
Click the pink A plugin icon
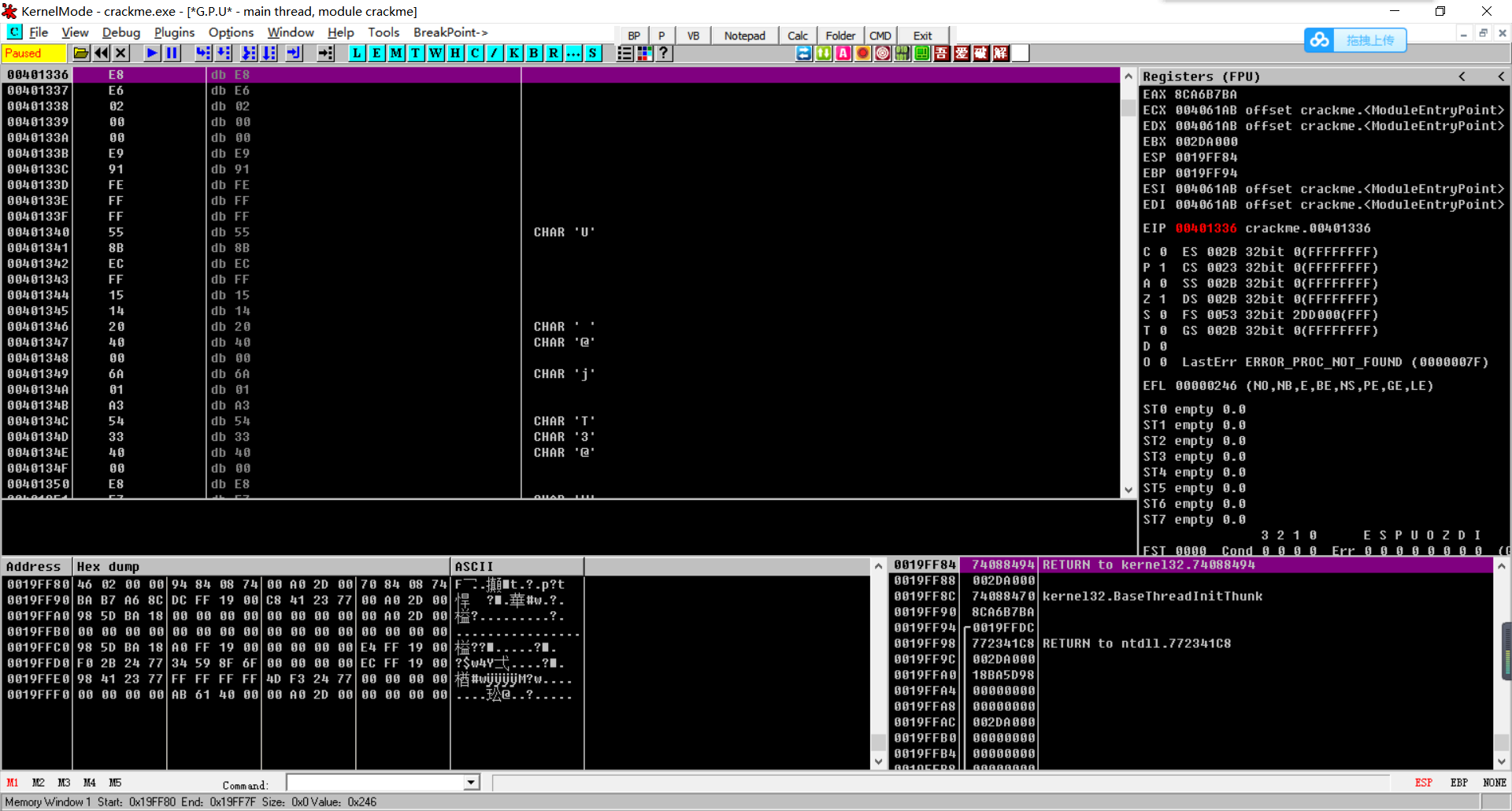point(843,53)
